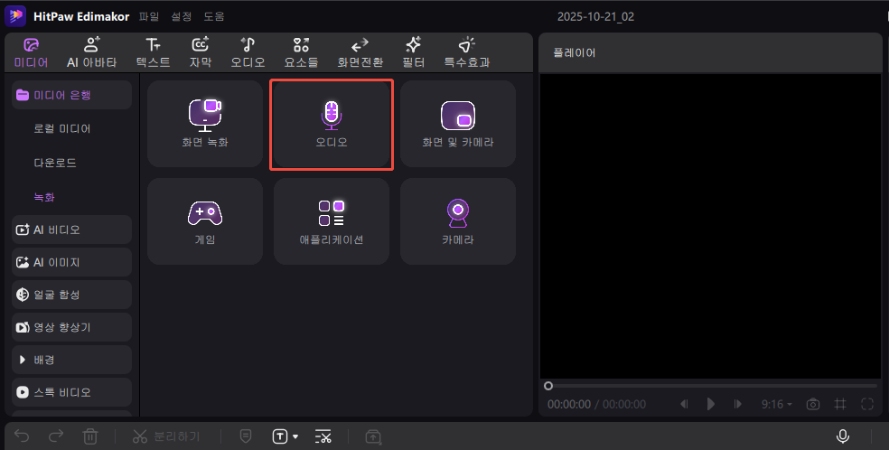Image resolution: width=889 pixels, height=450 pixels.
Task: Click the 화면 및 카메라 tile
Action: (457, 124)
